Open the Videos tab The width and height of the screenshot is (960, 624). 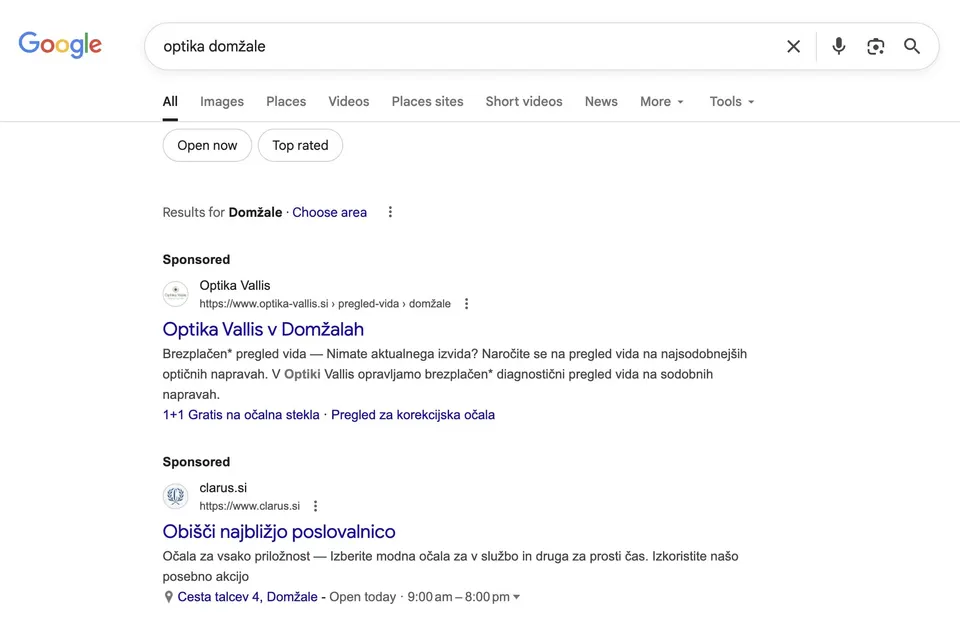(x=348, y=102)
